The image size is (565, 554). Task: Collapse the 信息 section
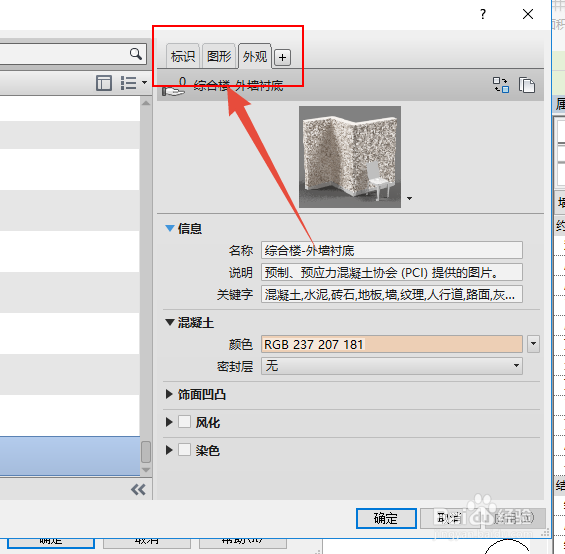pos(170,228)
